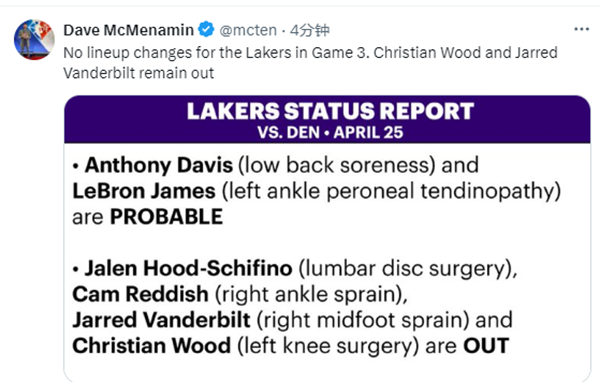
Task: Click the Dave McMenamin display name
Action: (x=129, y=30)
